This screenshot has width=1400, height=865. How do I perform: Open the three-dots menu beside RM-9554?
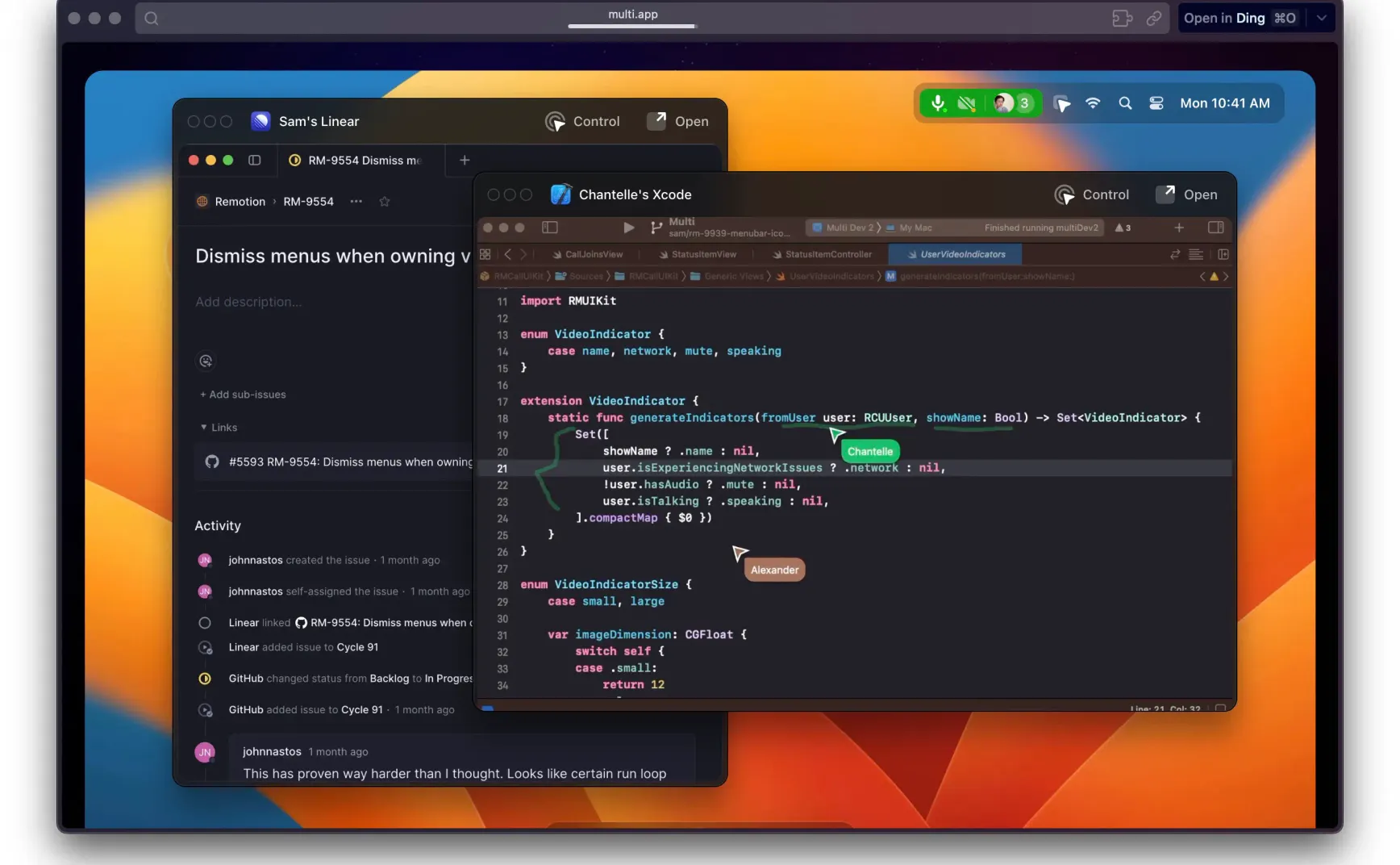point(356,202)
